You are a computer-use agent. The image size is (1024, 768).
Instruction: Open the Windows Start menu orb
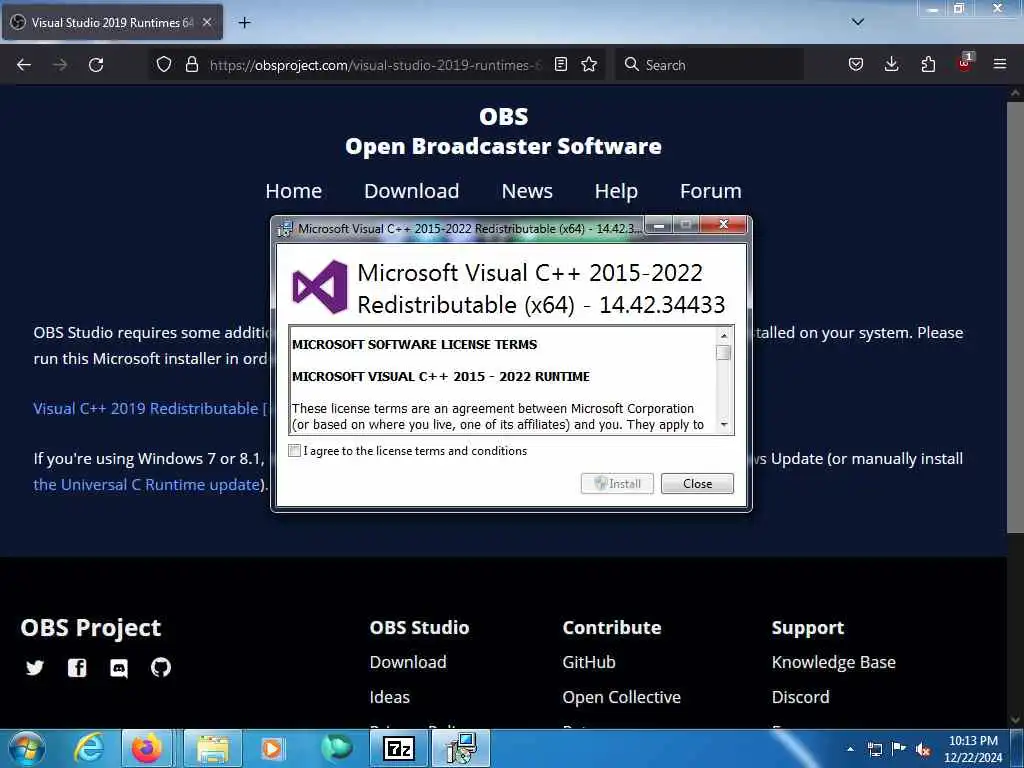pyautogui.click(x=26, y=748)
